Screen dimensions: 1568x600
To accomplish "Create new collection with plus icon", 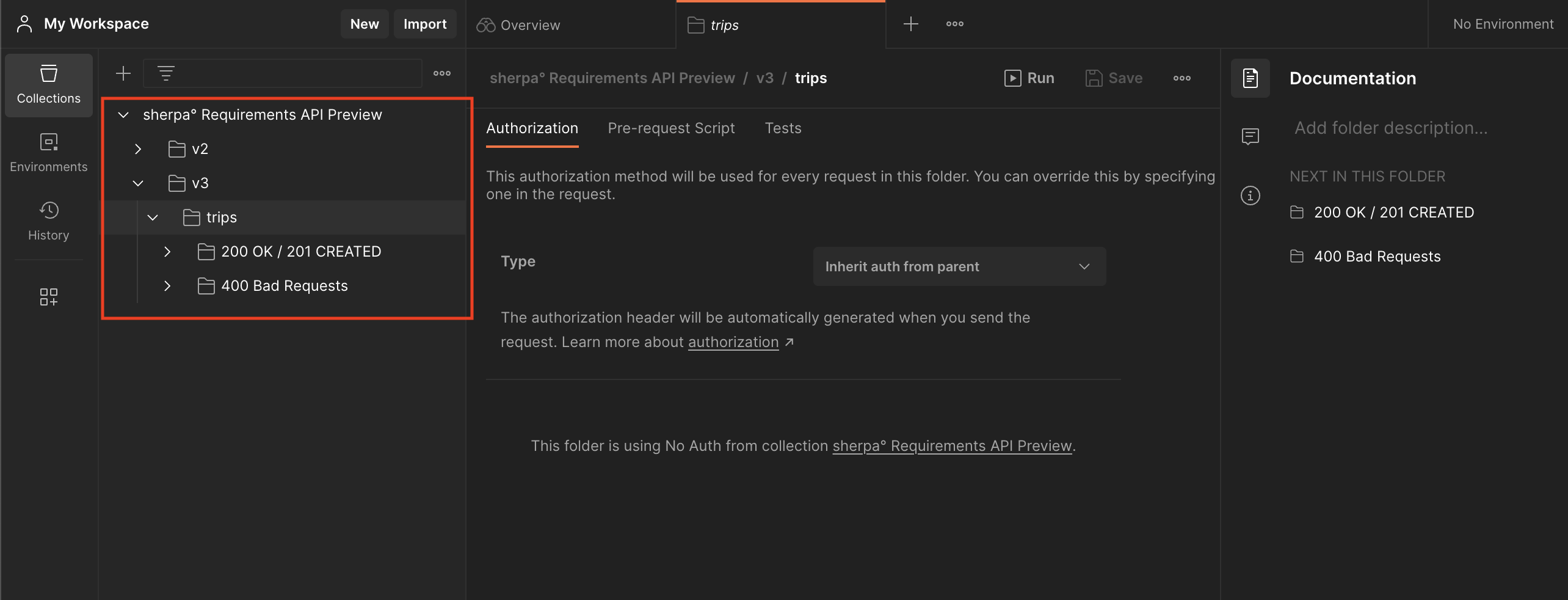I will [123, 73].
